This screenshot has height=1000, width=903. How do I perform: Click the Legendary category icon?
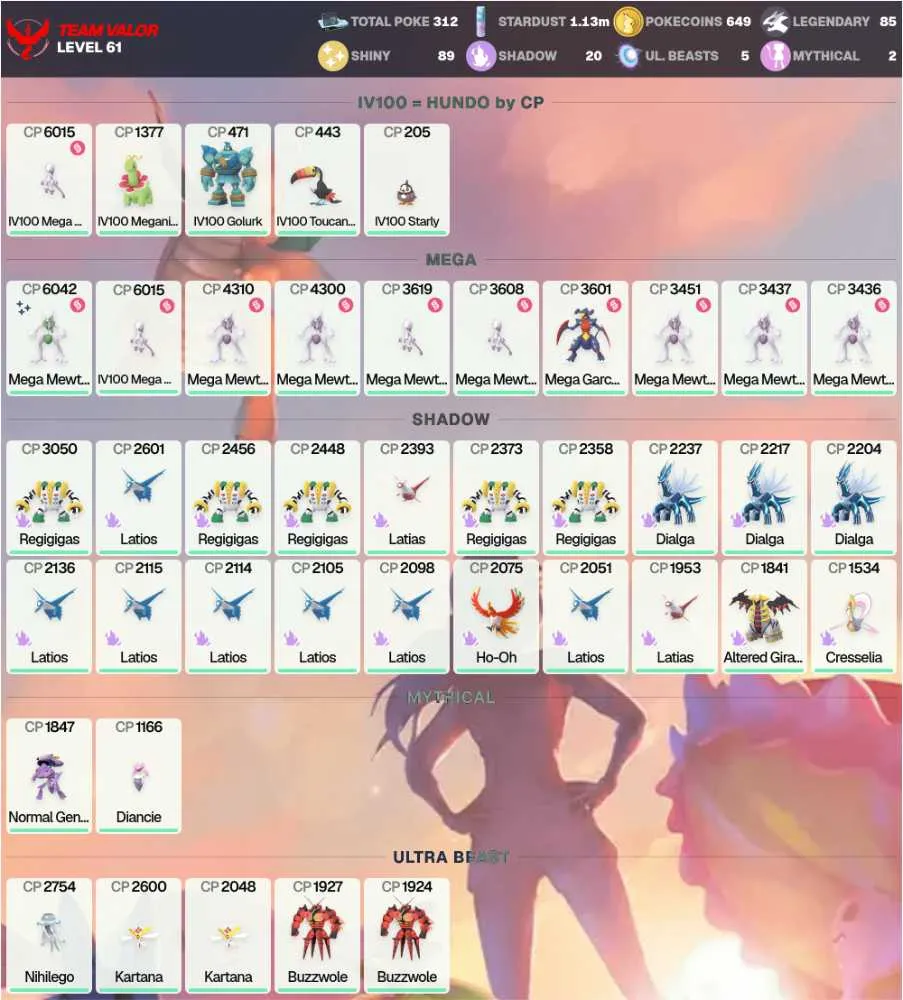[775, 22]
